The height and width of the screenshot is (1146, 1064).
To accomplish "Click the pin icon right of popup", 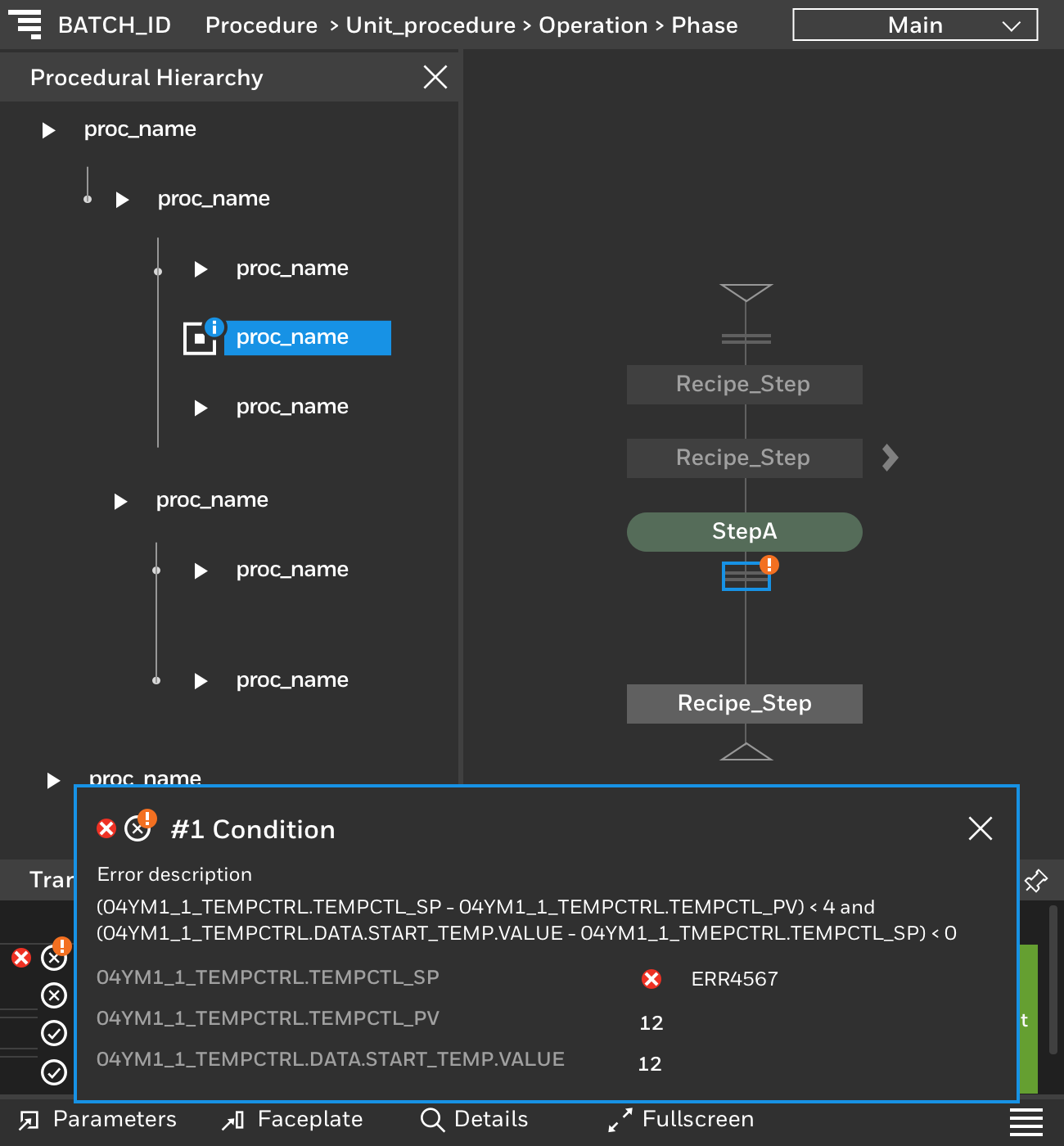I will click(x=1035, y=881).
